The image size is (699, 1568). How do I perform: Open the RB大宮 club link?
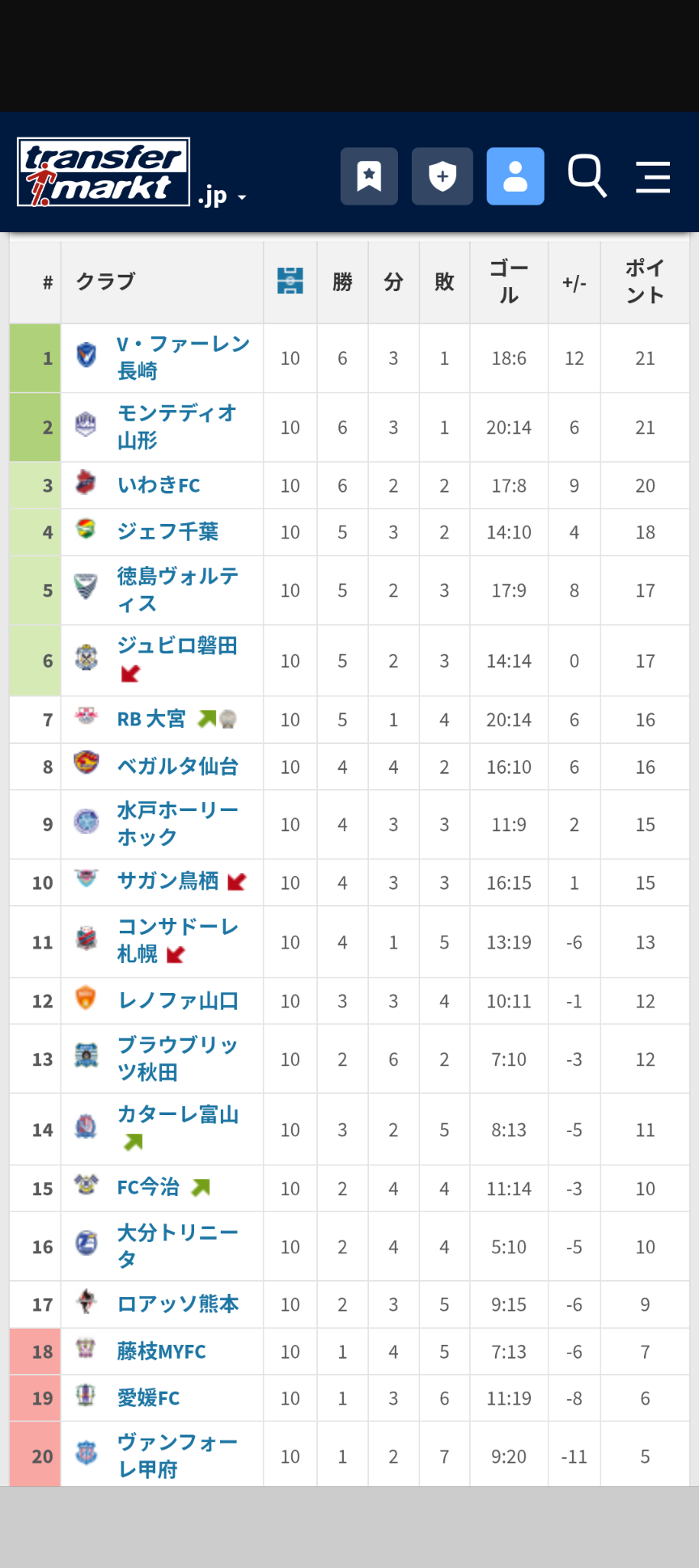click(151, 719)
